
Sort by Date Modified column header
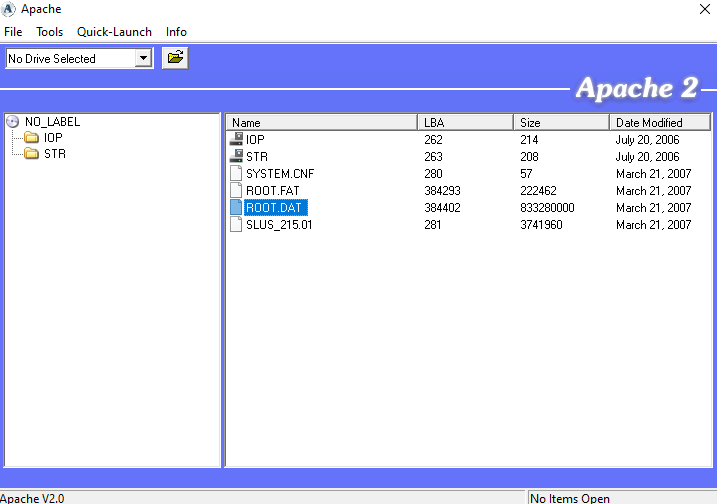click(660, 122)
